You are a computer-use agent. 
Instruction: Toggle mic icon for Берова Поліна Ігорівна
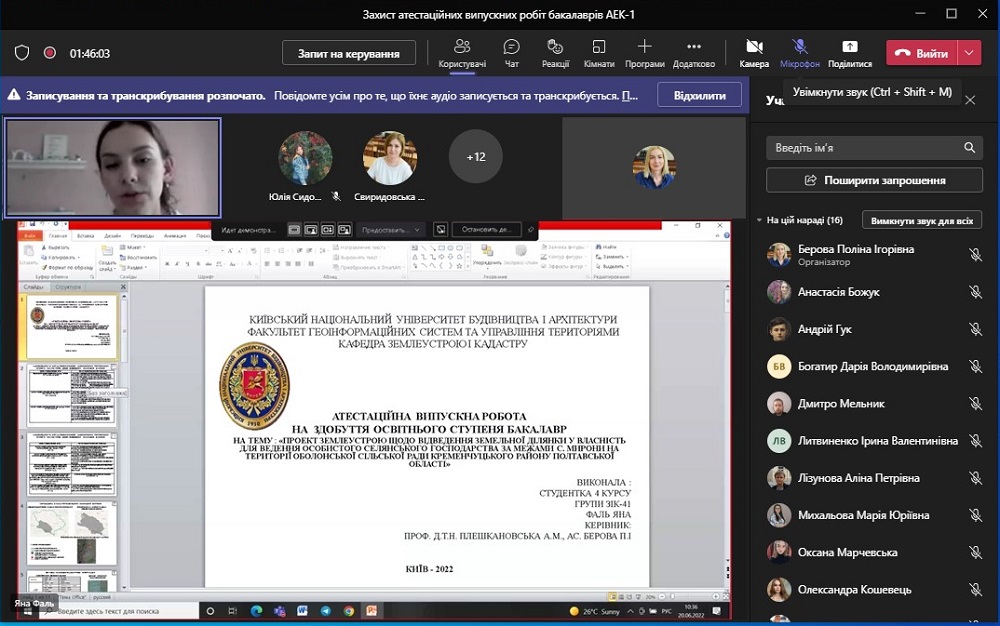coord(975,255)
